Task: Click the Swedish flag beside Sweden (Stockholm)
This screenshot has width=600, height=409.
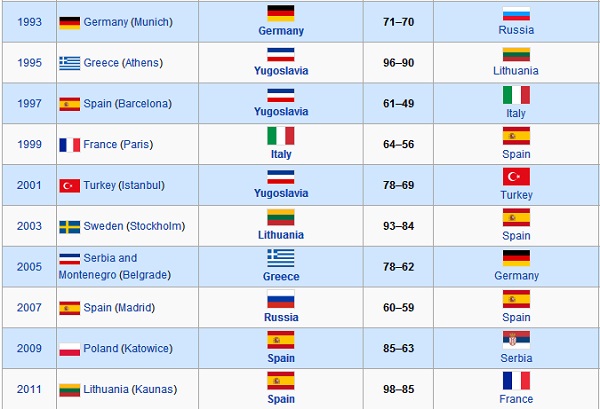Action: 70,226
